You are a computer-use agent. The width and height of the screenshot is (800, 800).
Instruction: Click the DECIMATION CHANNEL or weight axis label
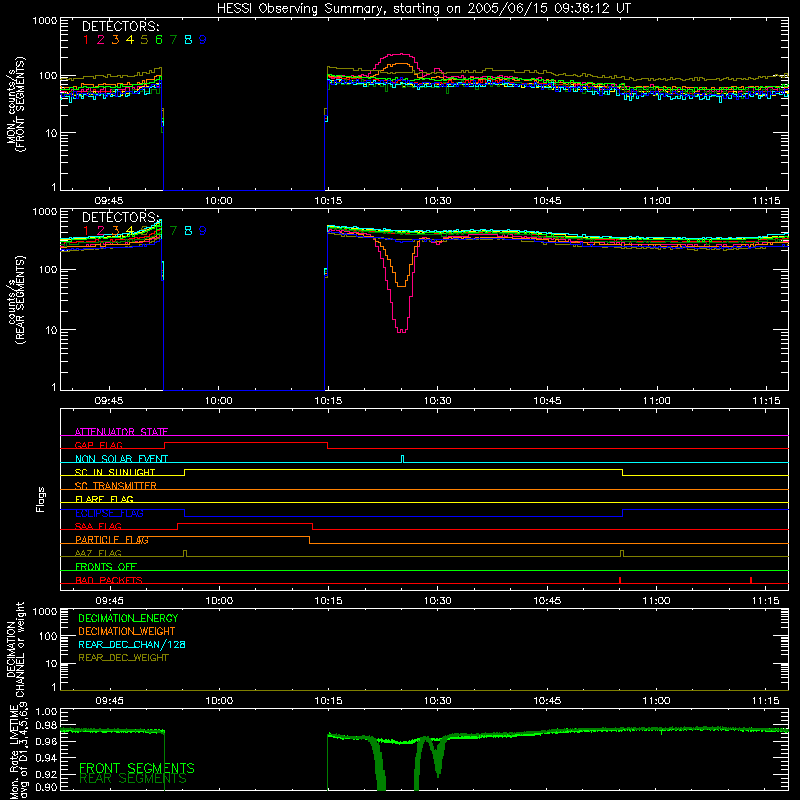16,649
